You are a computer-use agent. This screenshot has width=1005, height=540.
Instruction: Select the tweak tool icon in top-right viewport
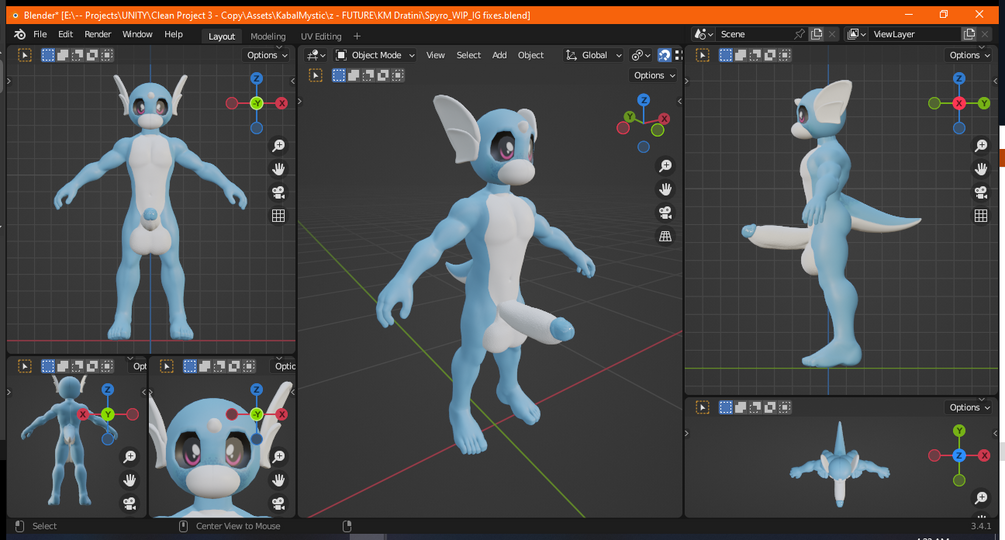(702, 55)
